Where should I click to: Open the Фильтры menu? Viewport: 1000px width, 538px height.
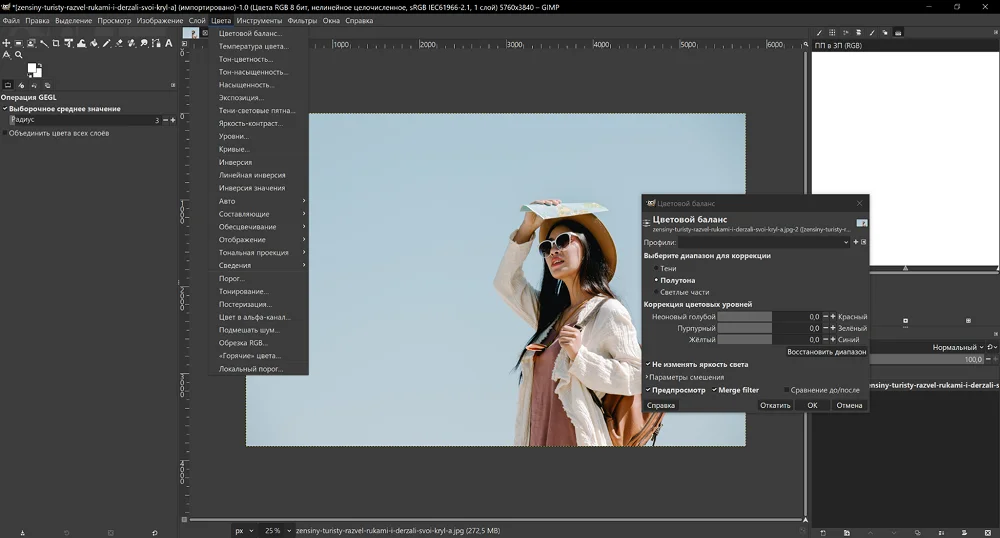[x=301, y=20]
